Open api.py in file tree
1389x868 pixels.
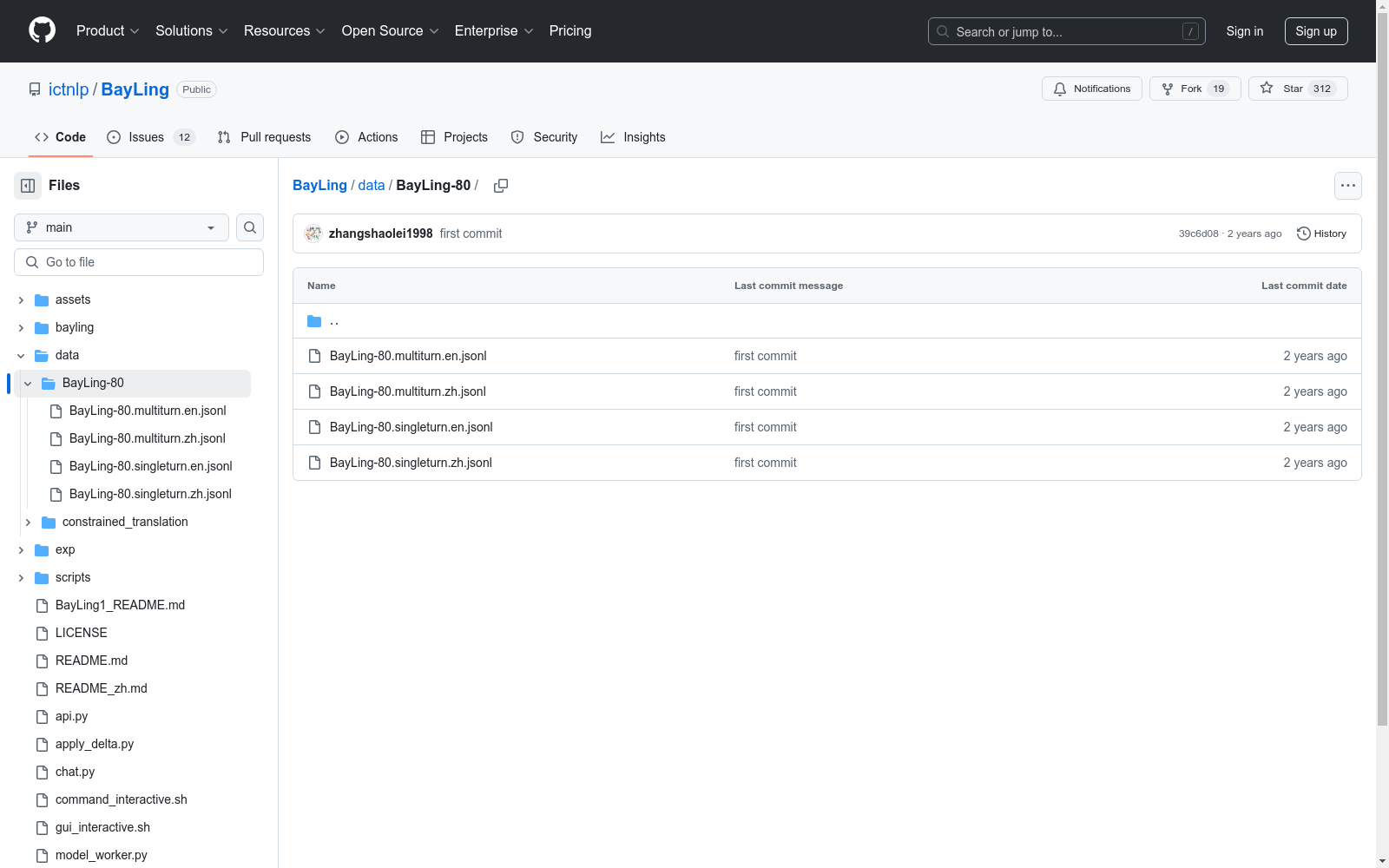(72, 716)
